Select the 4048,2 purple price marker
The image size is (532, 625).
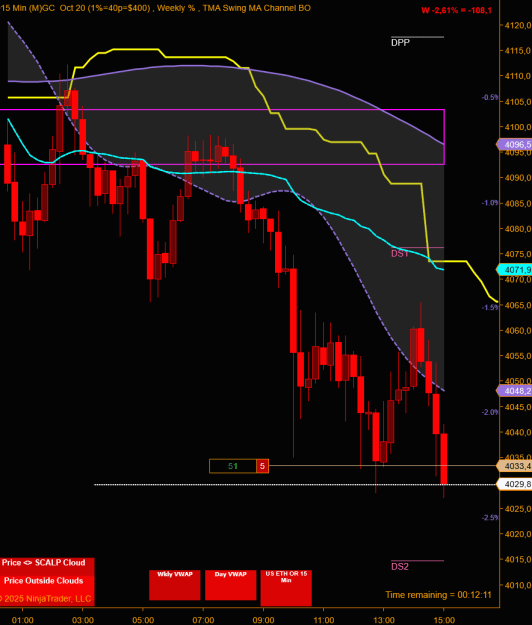(514, 391)
